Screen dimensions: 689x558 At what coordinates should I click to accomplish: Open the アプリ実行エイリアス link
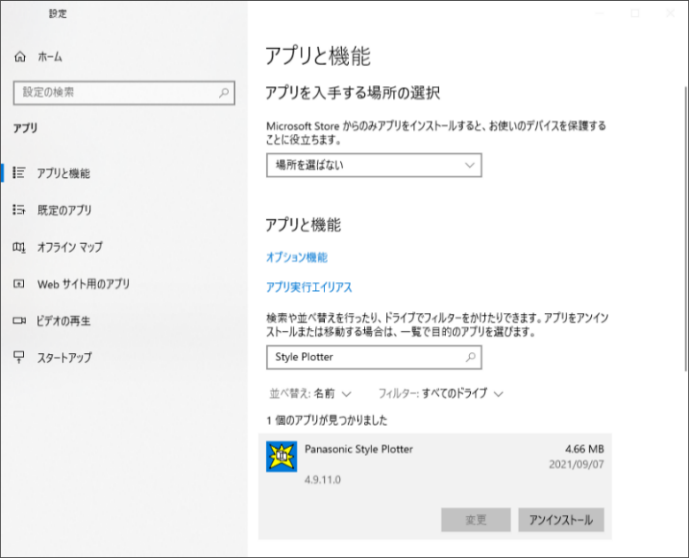point(309,287)
